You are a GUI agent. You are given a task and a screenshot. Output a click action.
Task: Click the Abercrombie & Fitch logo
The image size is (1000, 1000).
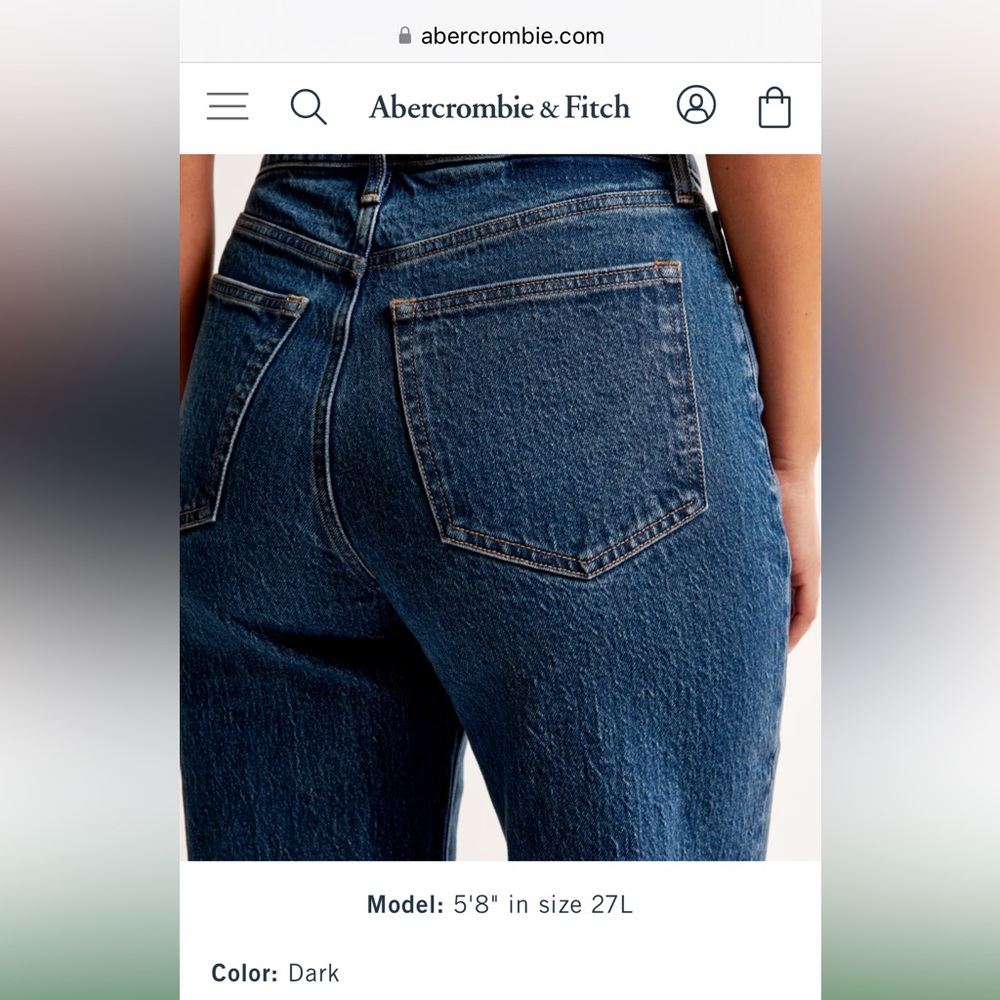coord(499,107)
